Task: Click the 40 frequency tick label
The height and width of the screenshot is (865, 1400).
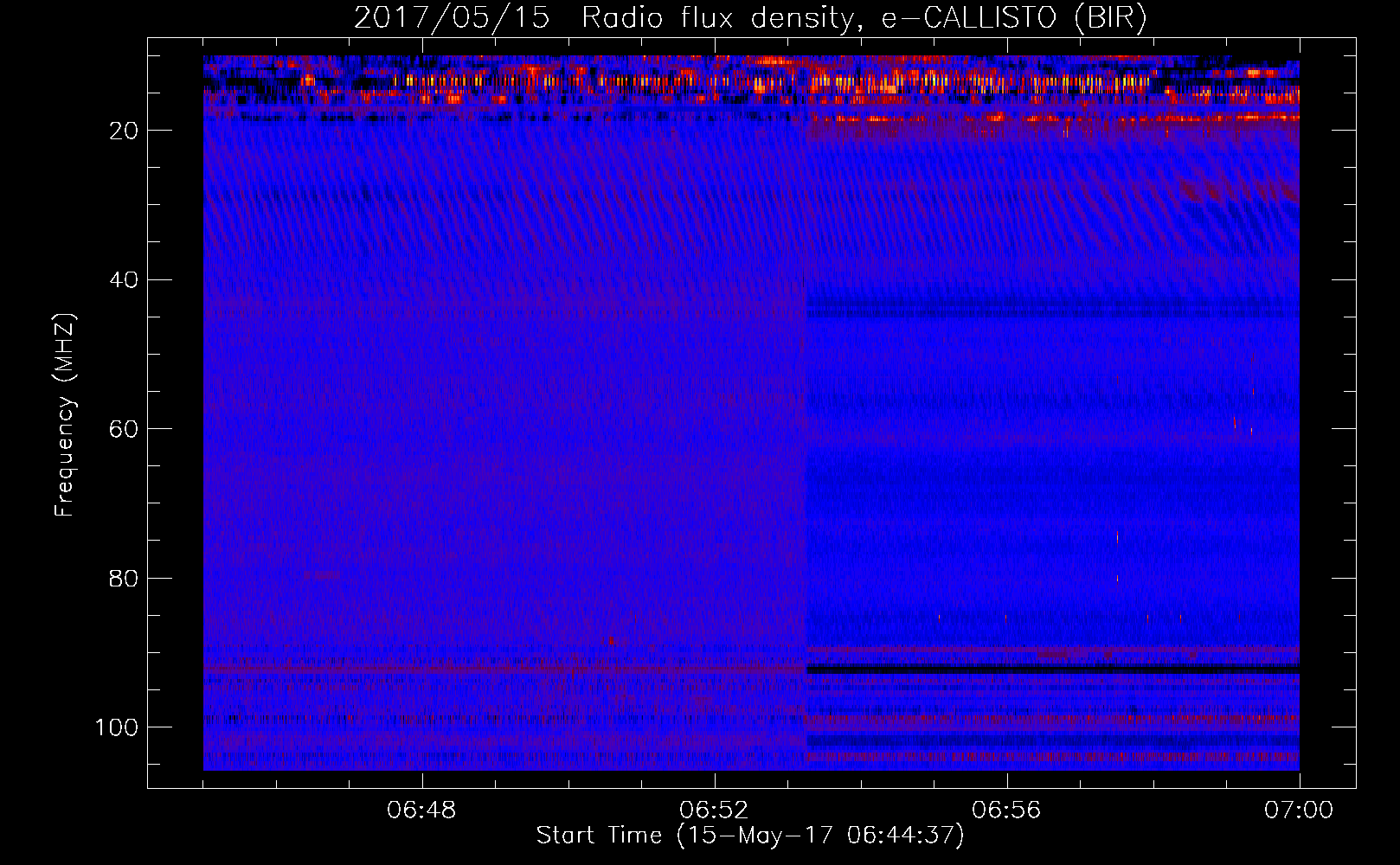Action: (125, 280)
